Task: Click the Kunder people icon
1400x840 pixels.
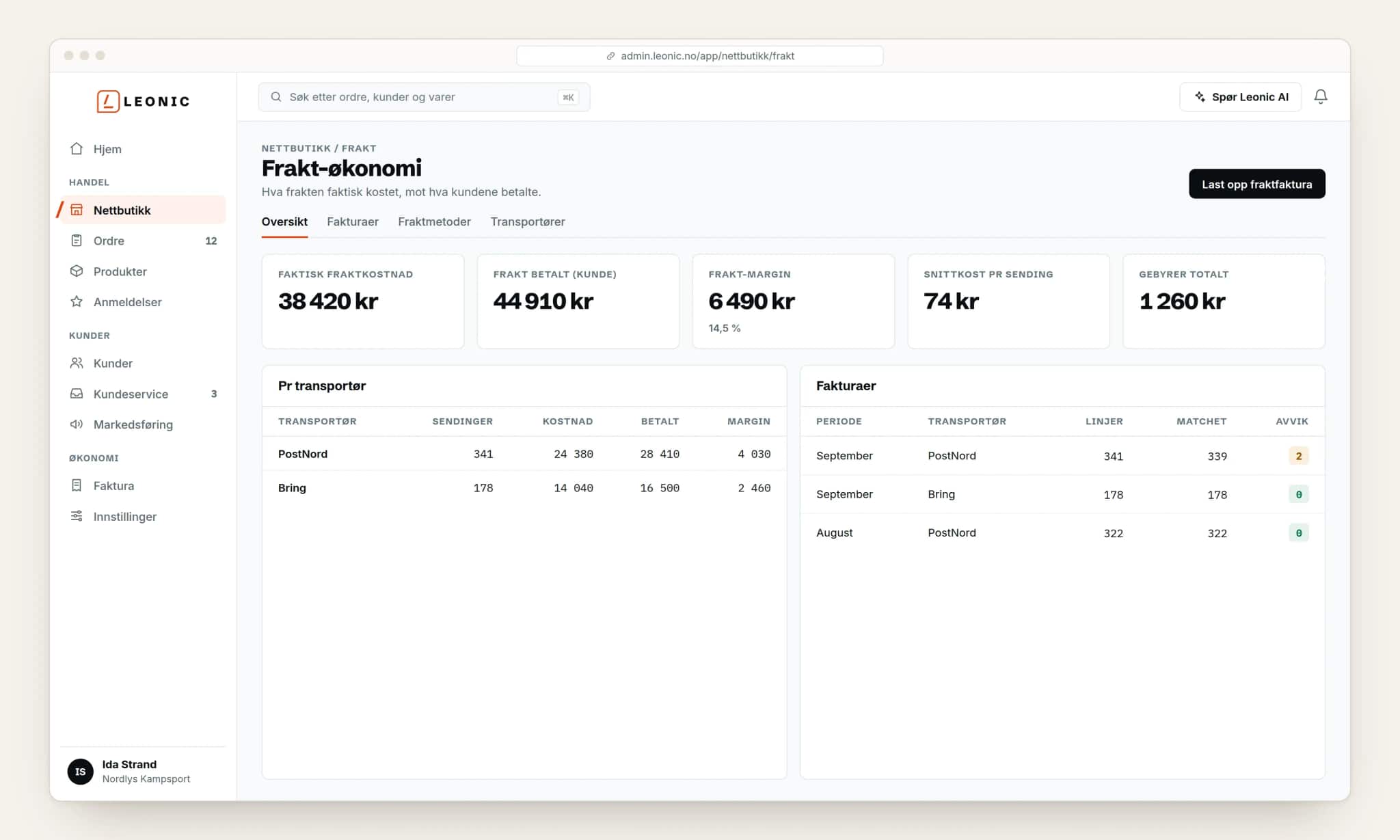Action: coord(77,363)
